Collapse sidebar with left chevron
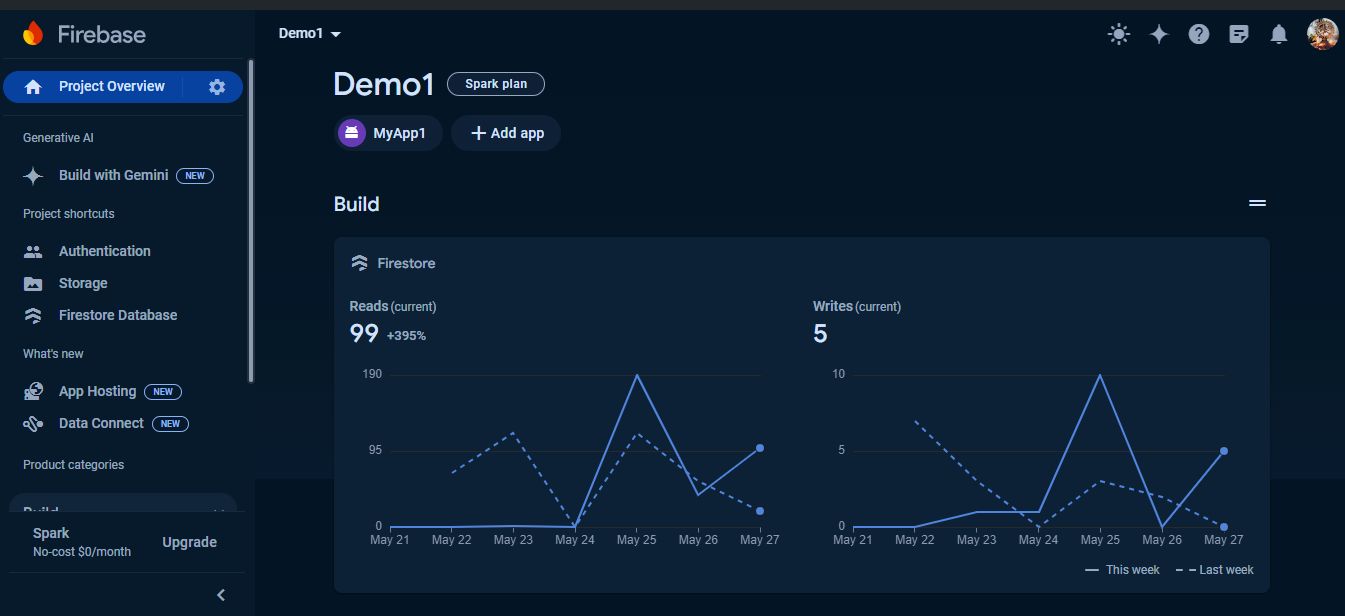1345x616 pixels. tap(221, 595)
